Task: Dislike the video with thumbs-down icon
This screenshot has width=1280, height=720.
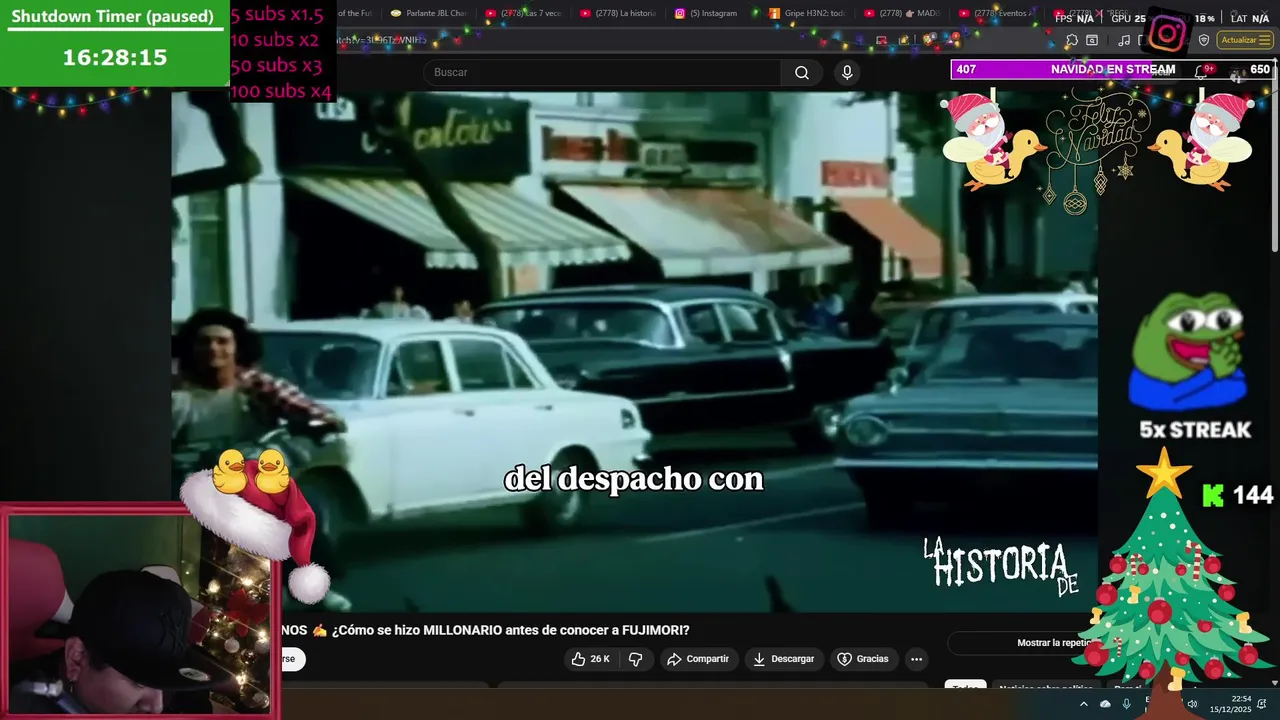Action: [x=635, y=659]
